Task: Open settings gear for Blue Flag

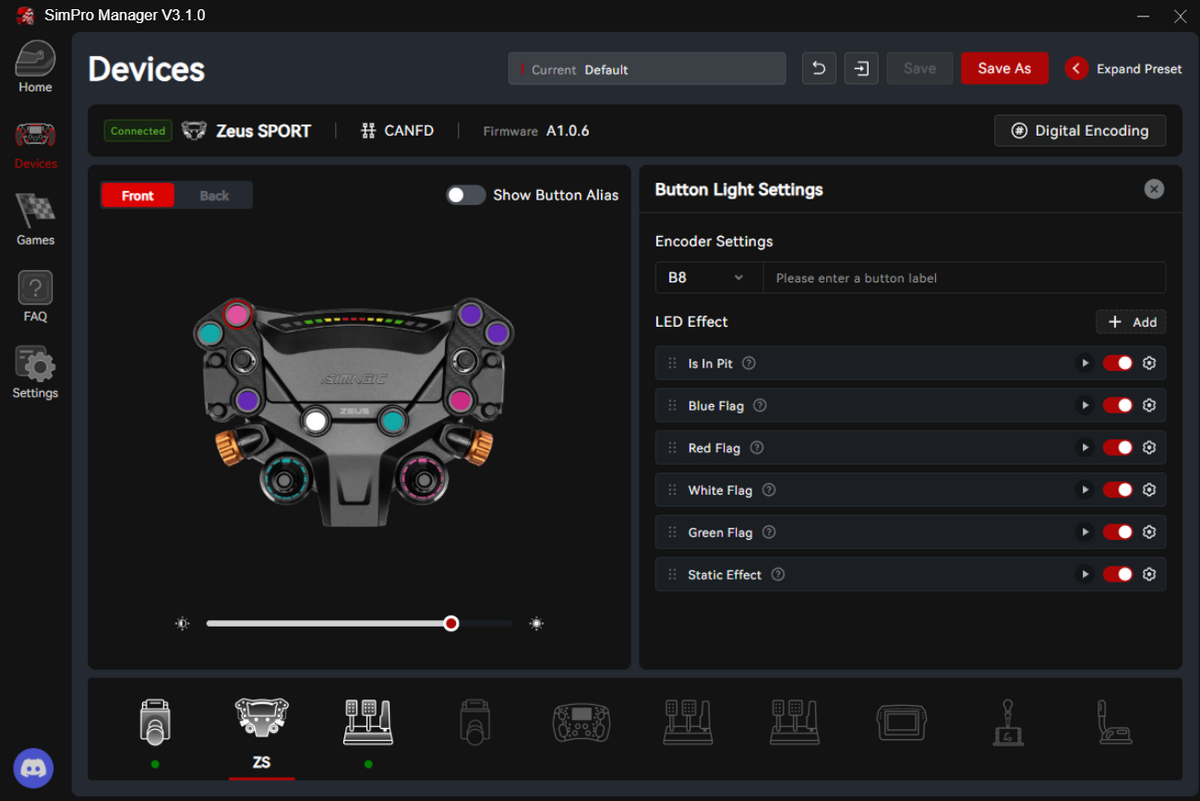Action: point(1149,405)
